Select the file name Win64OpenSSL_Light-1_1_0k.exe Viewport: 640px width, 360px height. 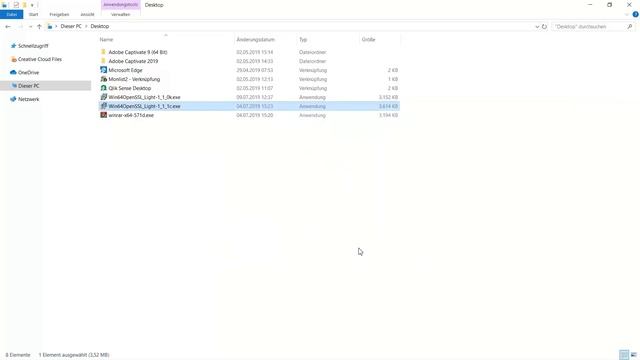[144, 97]
